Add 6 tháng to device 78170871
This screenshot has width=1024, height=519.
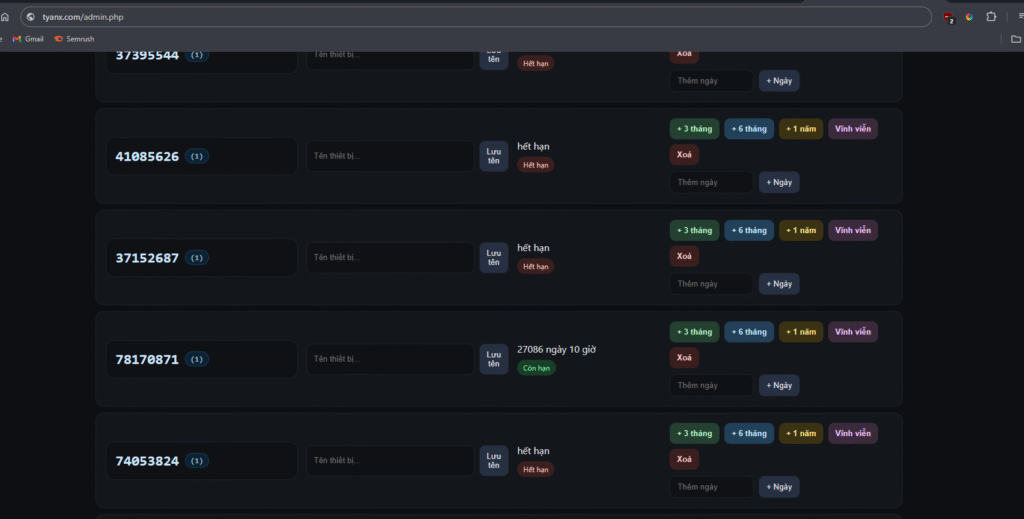(x=749, y=332)
